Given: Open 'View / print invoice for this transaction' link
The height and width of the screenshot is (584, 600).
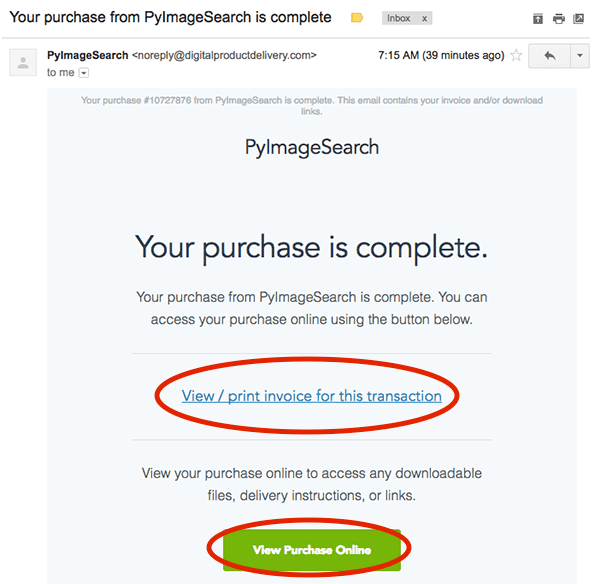Looking at the screenshot, I should [311, 396].
